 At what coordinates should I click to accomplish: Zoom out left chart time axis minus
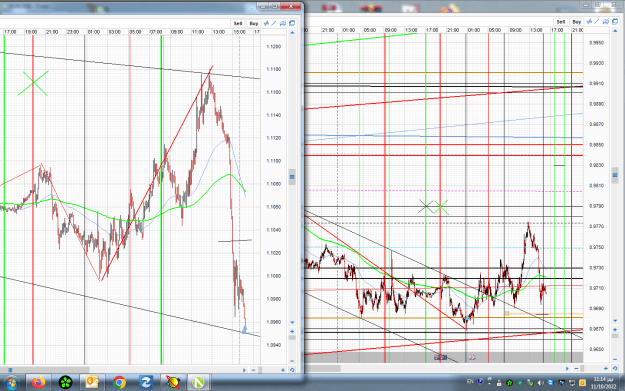pyautogui.click(x=254, y=370)
